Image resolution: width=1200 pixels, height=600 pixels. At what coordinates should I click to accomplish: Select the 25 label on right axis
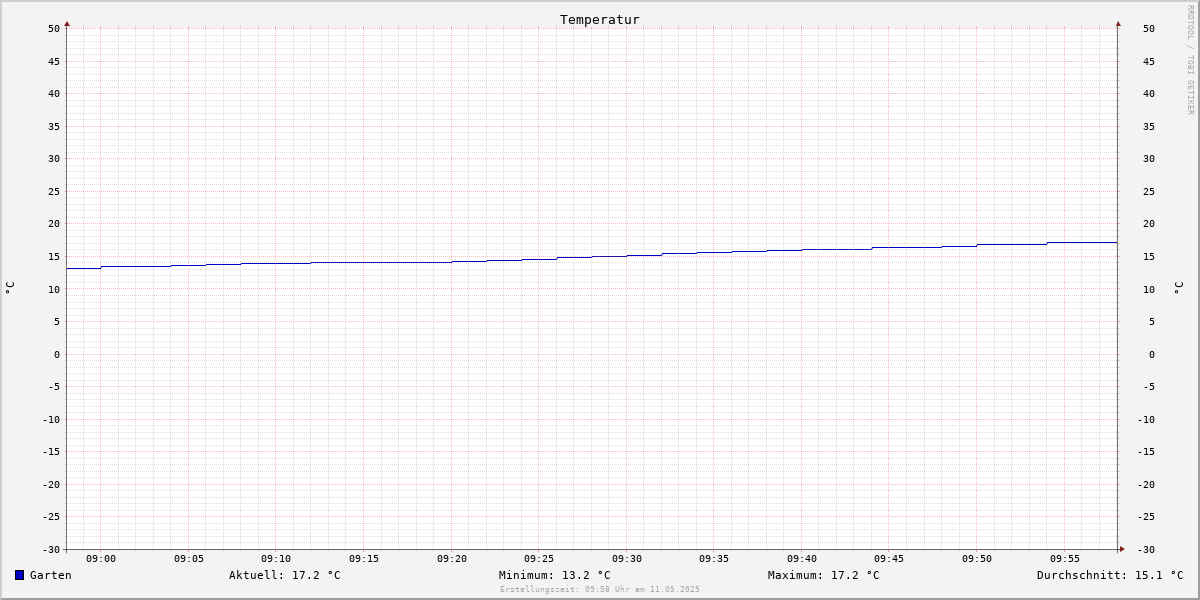pyautogui.click(x=1149, y=191)
